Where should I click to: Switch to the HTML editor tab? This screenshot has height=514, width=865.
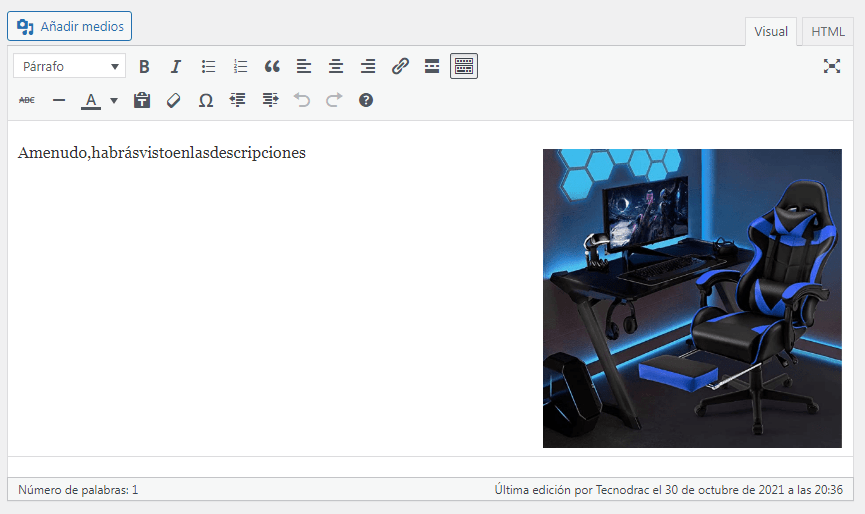(x=827, y=31)
